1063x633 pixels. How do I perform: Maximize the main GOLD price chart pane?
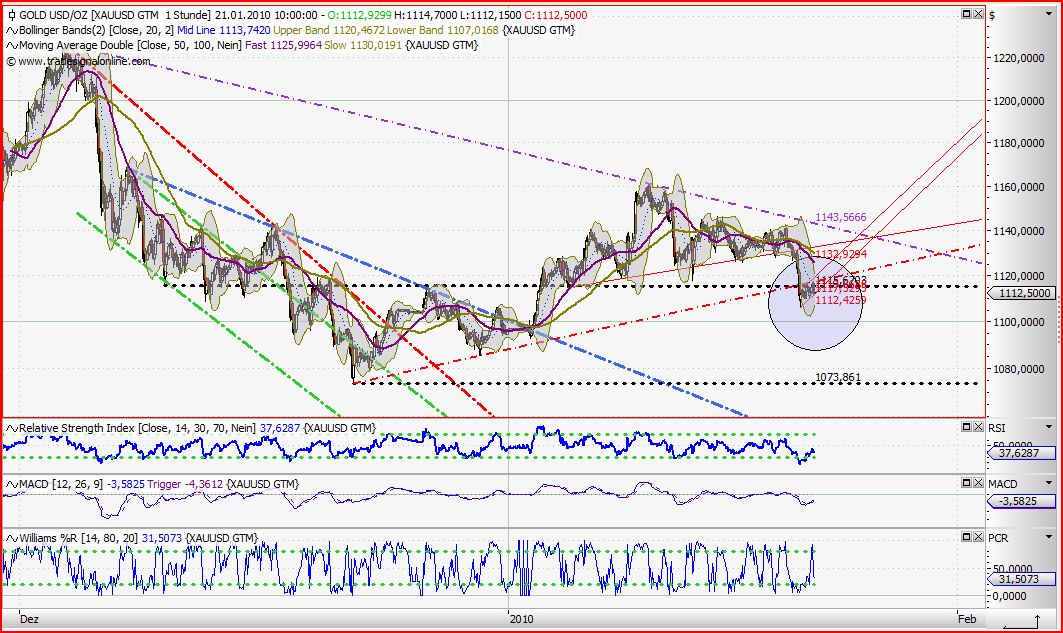pos(967,14)
